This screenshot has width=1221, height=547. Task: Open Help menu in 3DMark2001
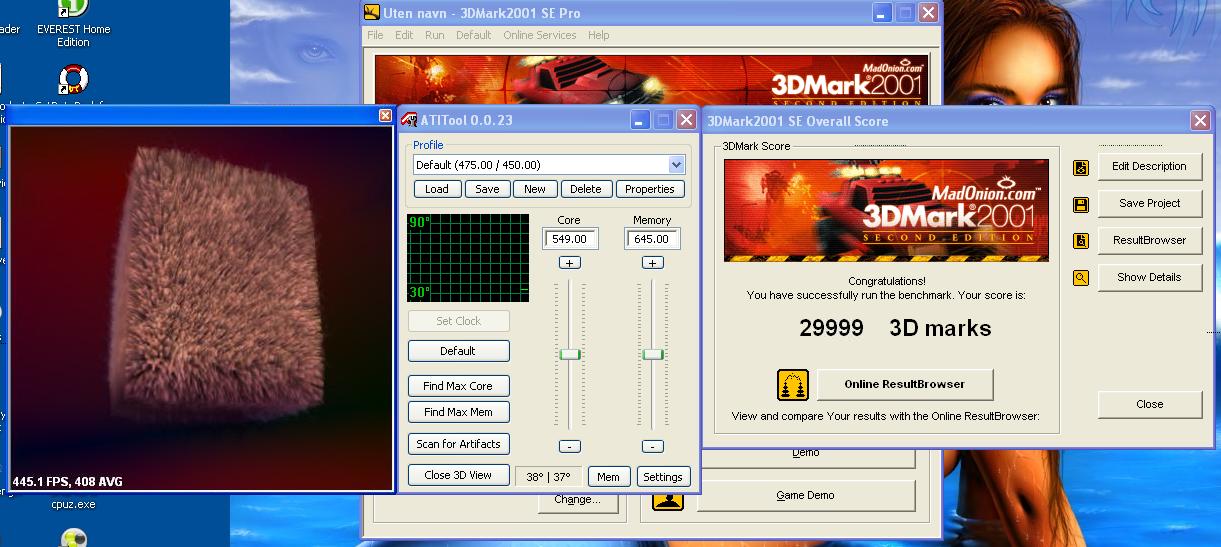click(598, 35)
